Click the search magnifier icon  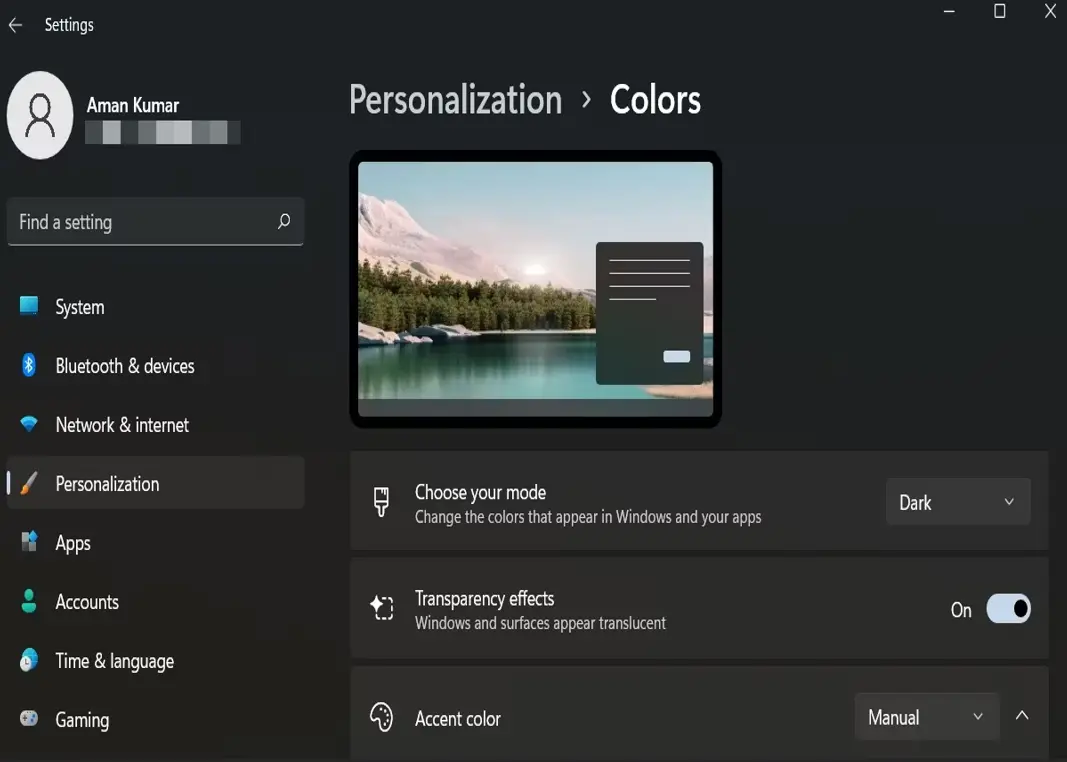(x=284, y=221)
